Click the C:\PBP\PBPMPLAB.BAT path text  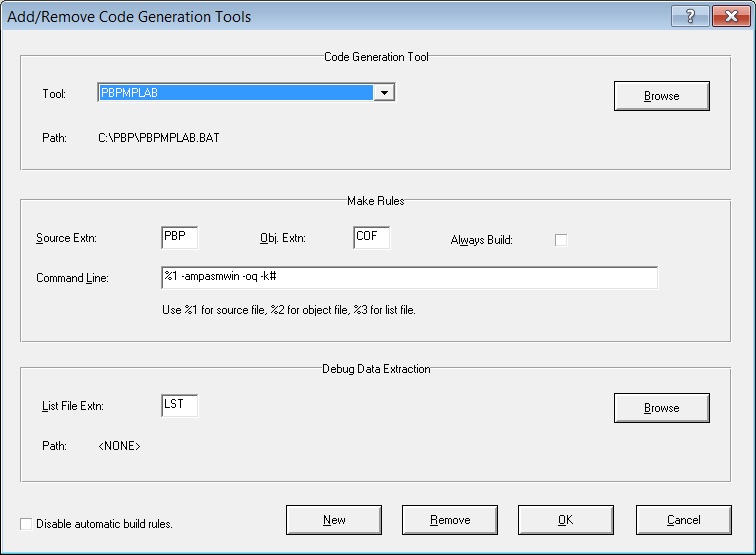tap(158, 138)
